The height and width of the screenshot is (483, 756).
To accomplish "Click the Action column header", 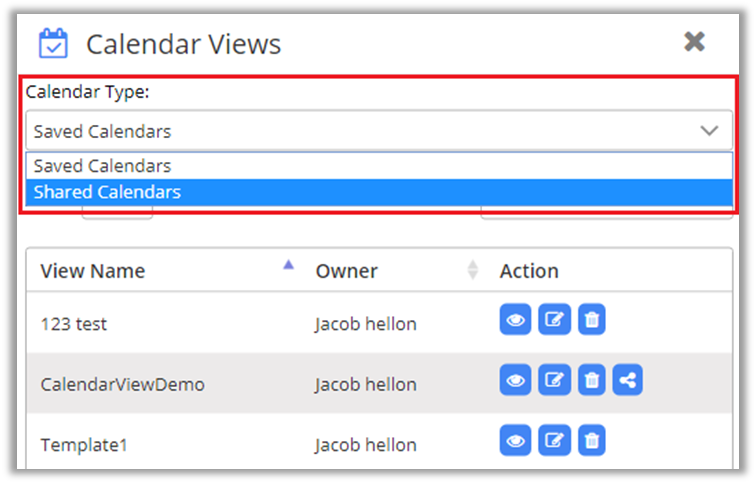I will pyautogui.click(x=529, y=271).
